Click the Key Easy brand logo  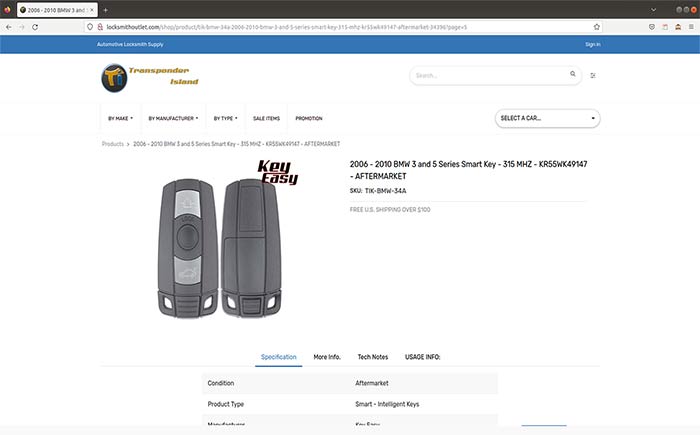(x=277, y=172)
